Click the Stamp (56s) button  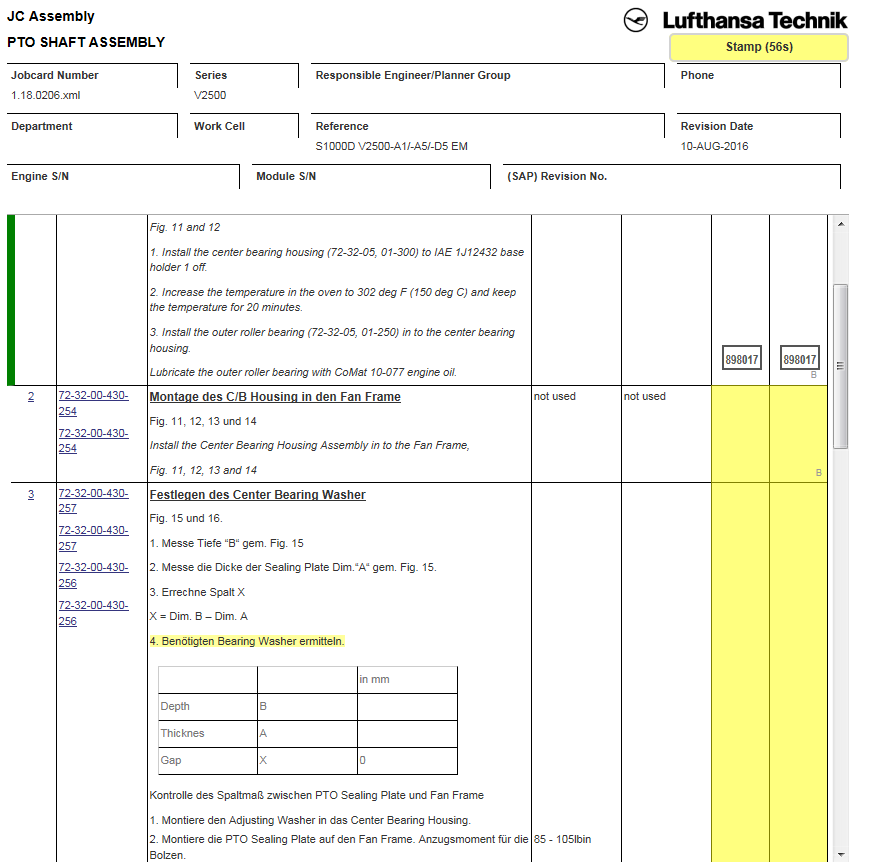tap(758, 47)
